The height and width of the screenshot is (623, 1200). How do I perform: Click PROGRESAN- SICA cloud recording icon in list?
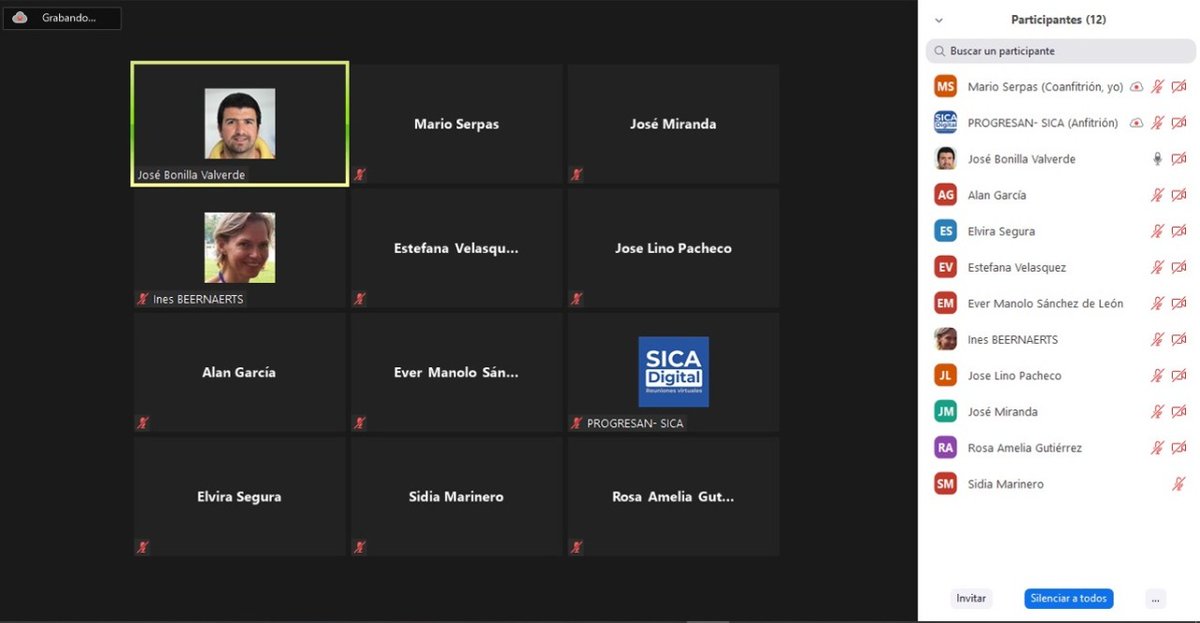(1137, 123)
